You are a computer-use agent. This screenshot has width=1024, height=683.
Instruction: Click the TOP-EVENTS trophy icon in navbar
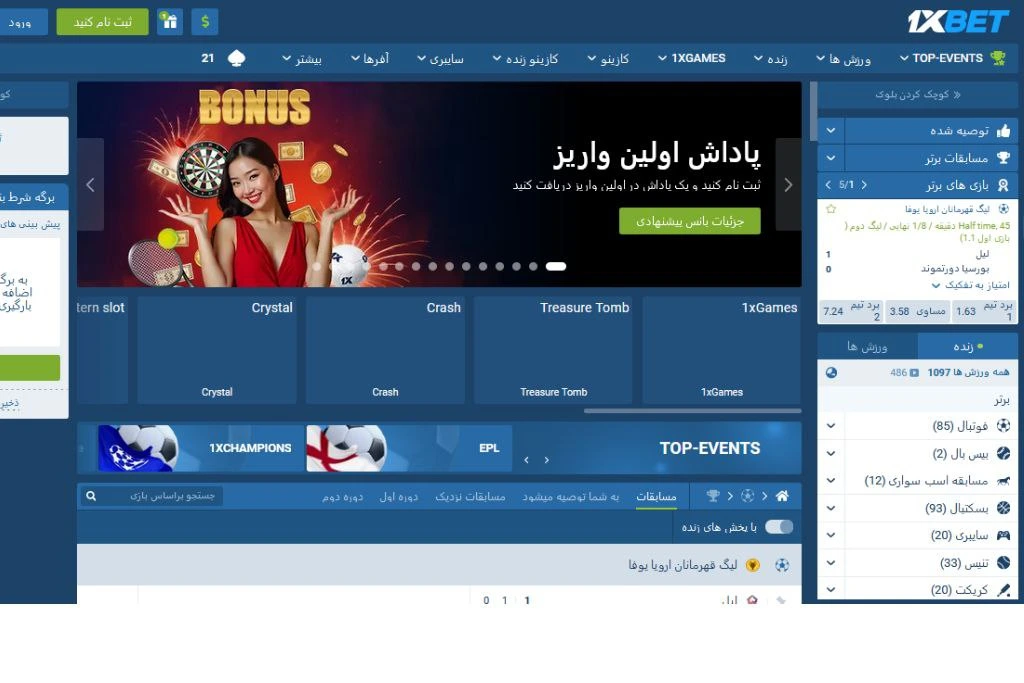[998, 58]
